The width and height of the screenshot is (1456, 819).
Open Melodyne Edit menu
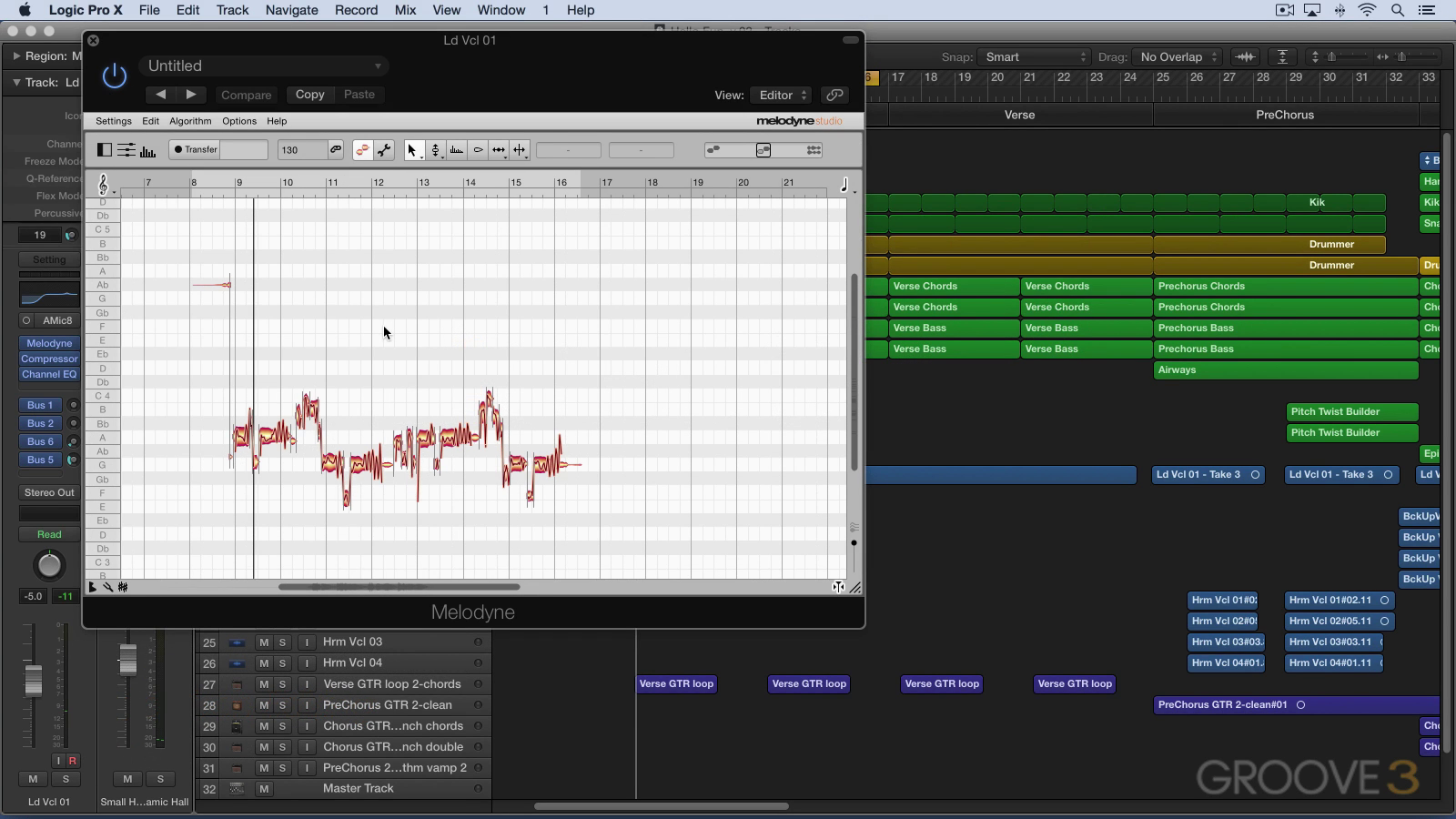tap(150, 121)
